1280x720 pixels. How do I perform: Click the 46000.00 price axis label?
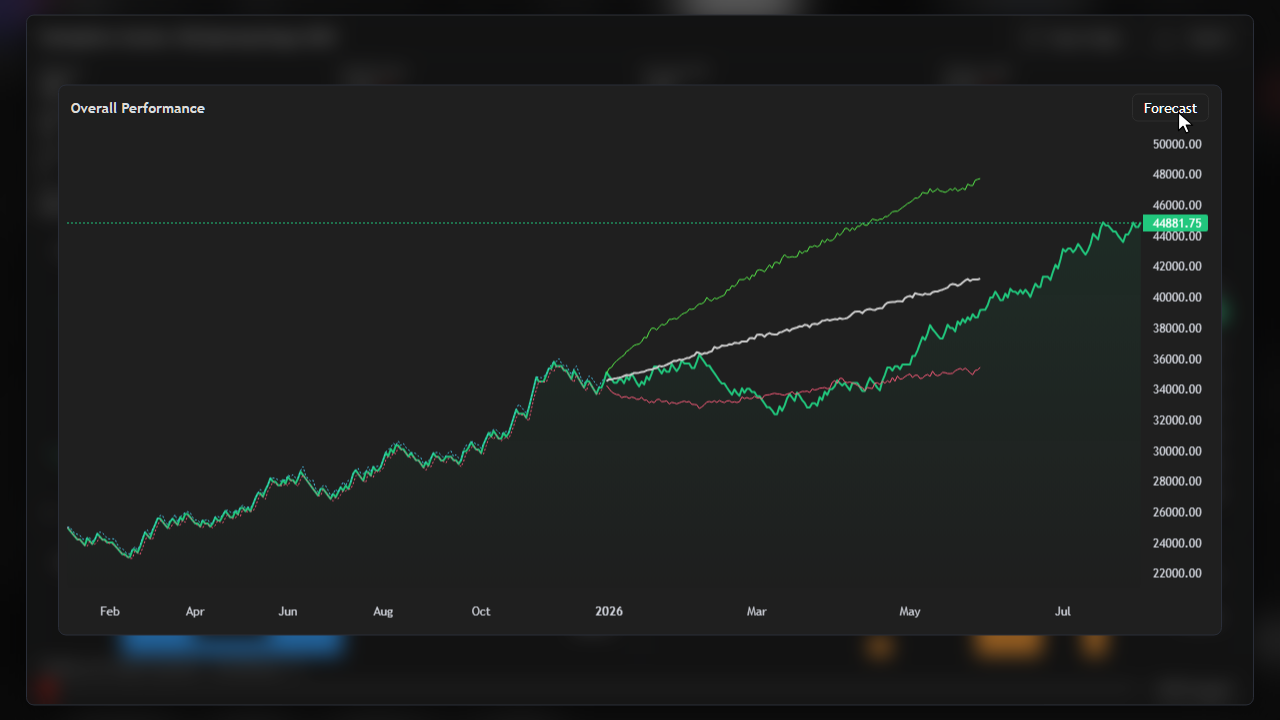coord(1177,205)
